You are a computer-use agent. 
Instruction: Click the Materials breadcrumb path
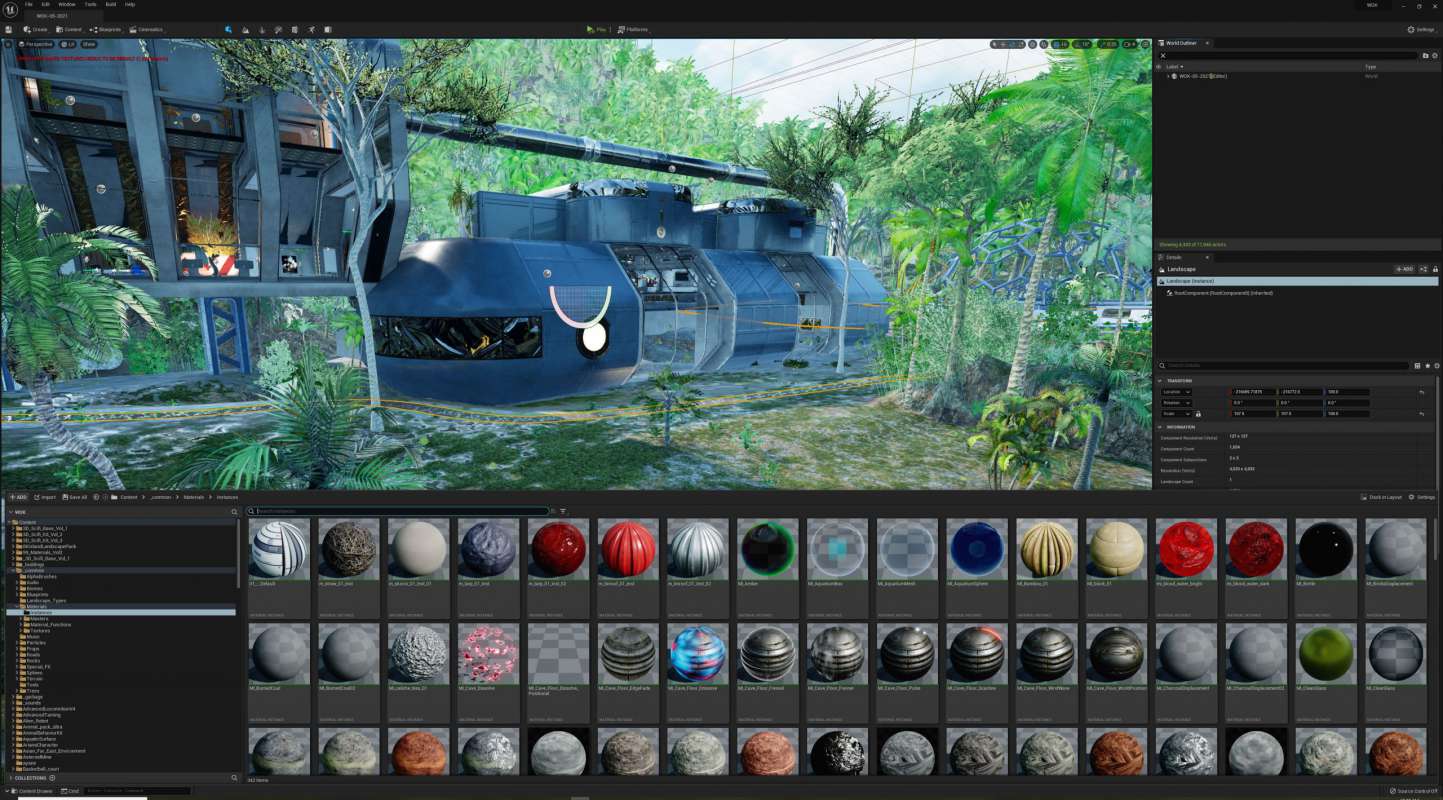(194, 497)
